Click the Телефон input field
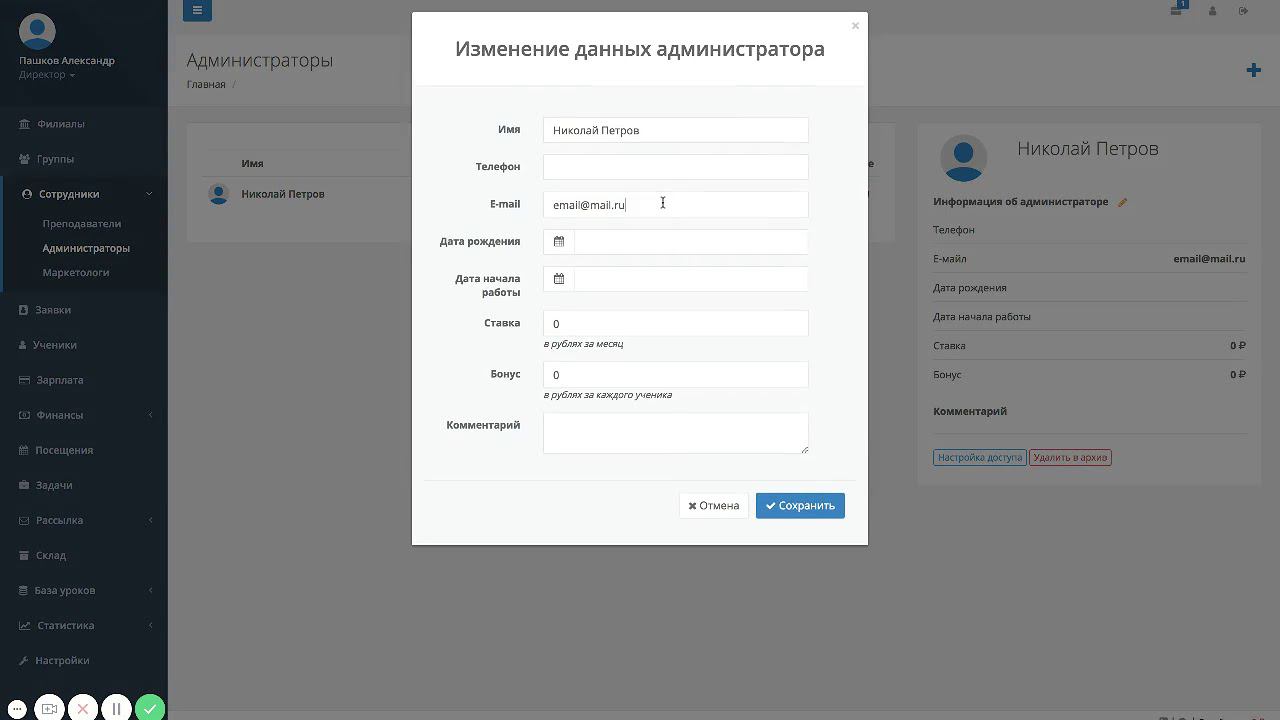The width and height of the screenshot is (1280, 720). (675, 167)
